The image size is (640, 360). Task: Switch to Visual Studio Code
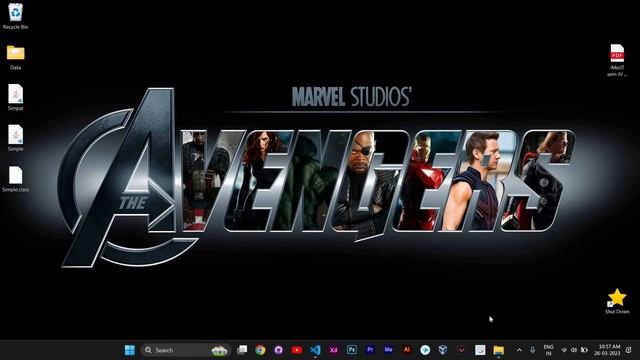pyautogui.click(x=315, y=350)
